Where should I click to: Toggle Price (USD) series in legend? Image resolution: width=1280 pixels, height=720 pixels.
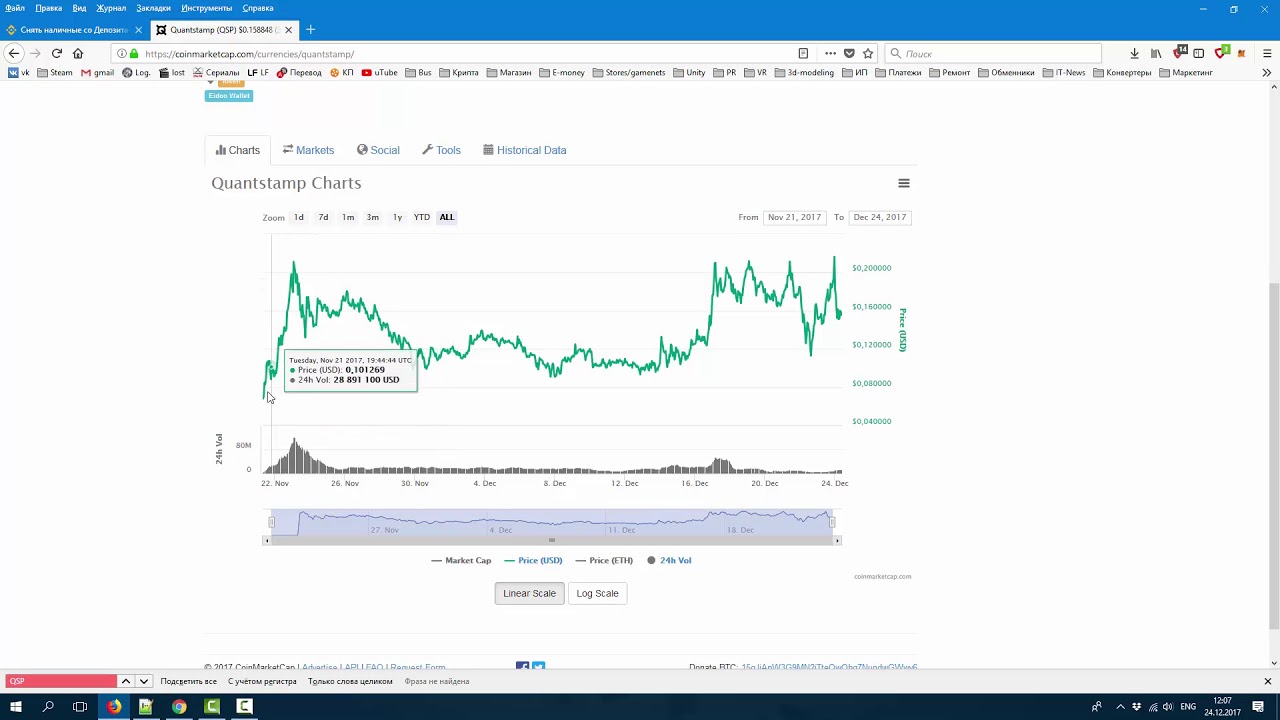[x=533, y=560]
